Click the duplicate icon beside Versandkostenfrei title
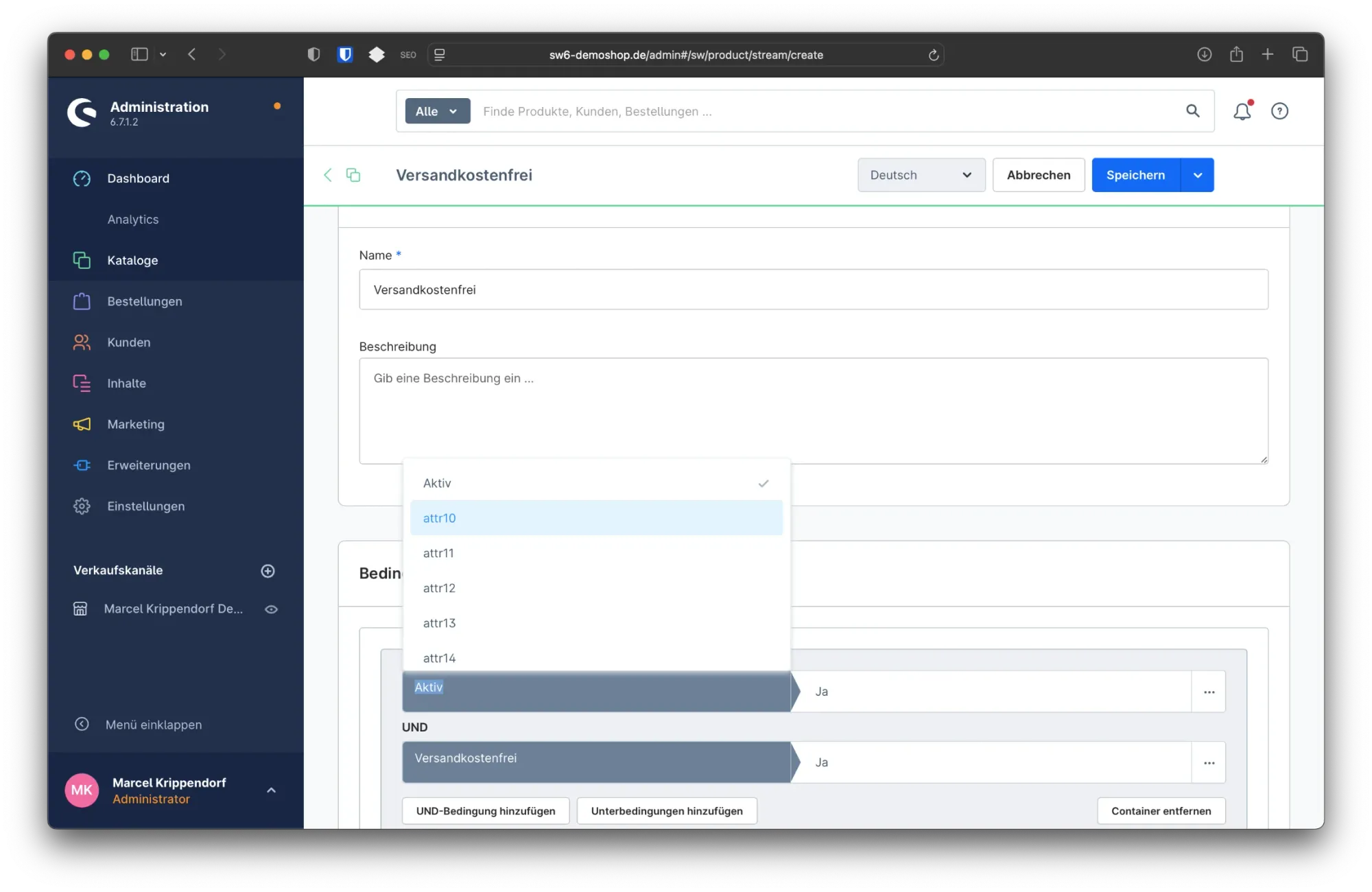 [353, 175]
